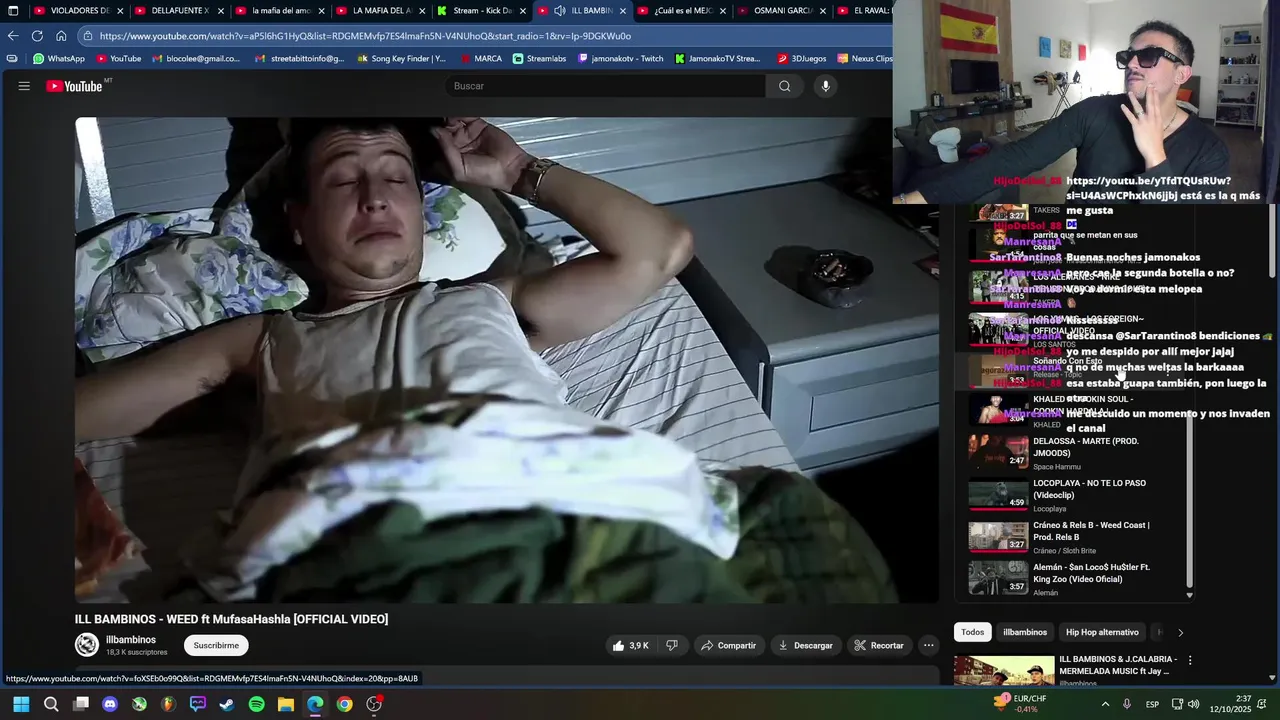The width and height of the screenshot is (1280, 720).
Task: Show hidden system tray icons
Action: point(1105,704)
